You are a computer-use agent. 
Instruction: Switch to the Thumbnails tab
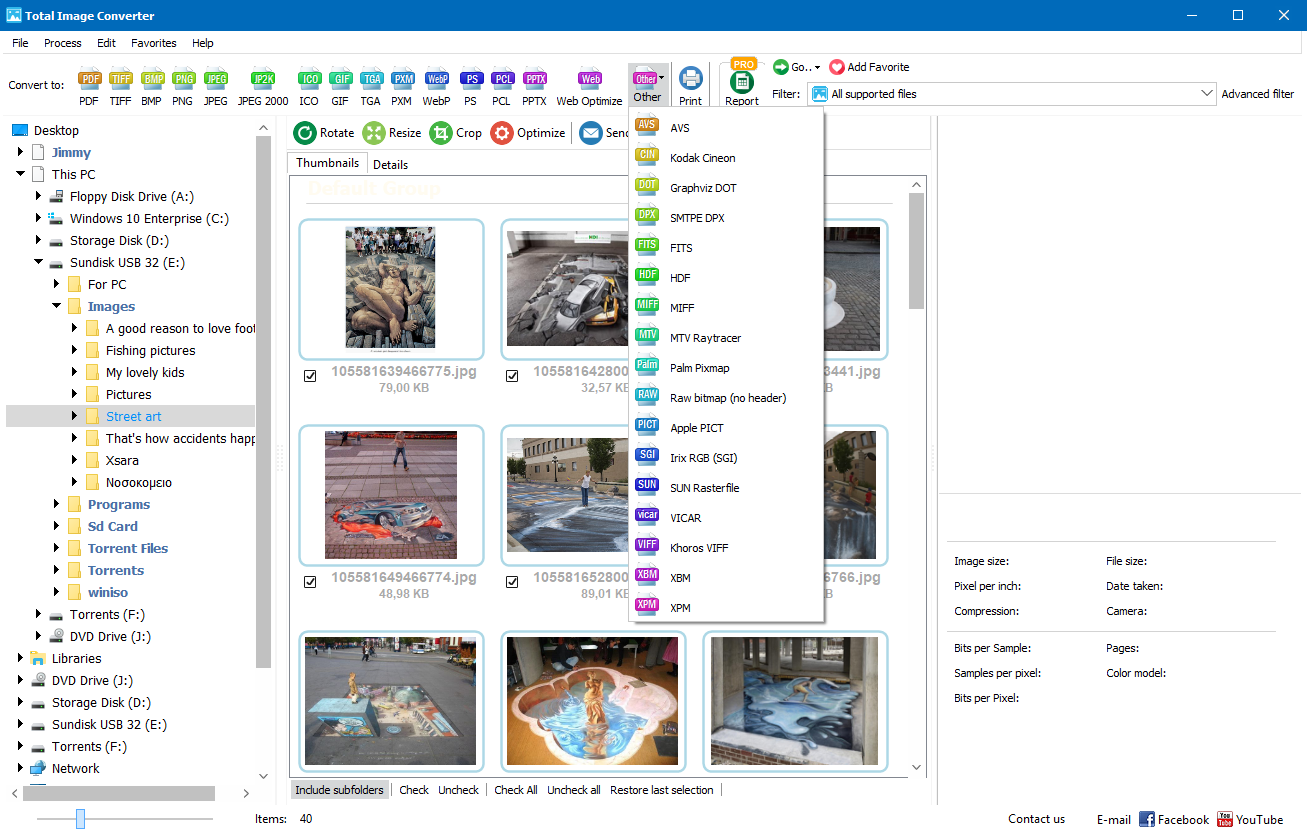coord(327,163)
